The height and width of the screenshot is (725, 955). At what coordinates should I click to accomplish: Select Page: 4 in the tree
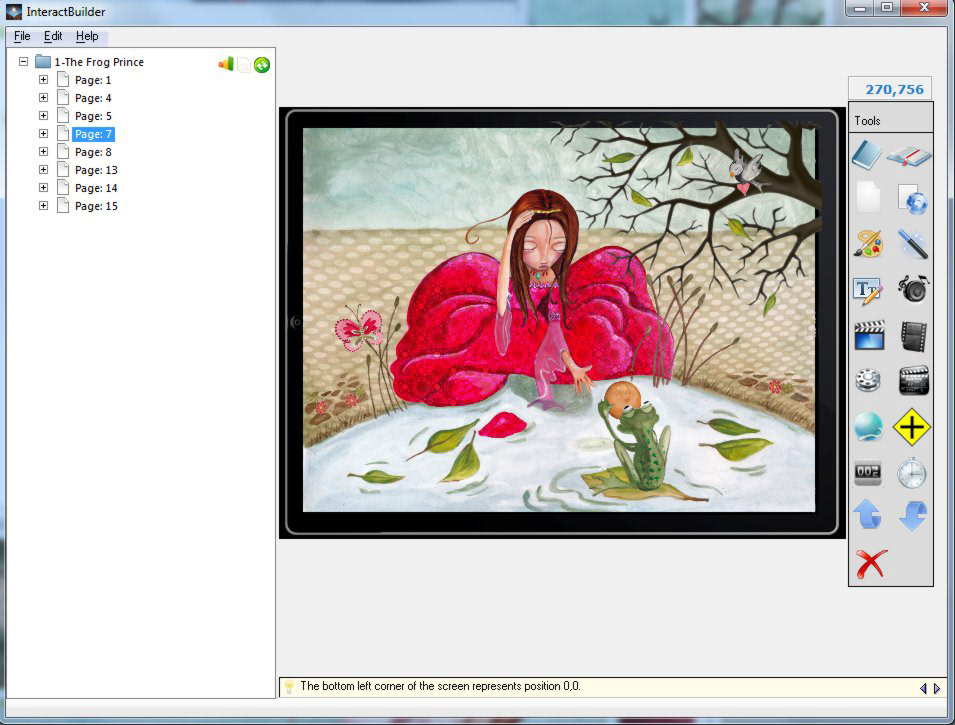93,98
